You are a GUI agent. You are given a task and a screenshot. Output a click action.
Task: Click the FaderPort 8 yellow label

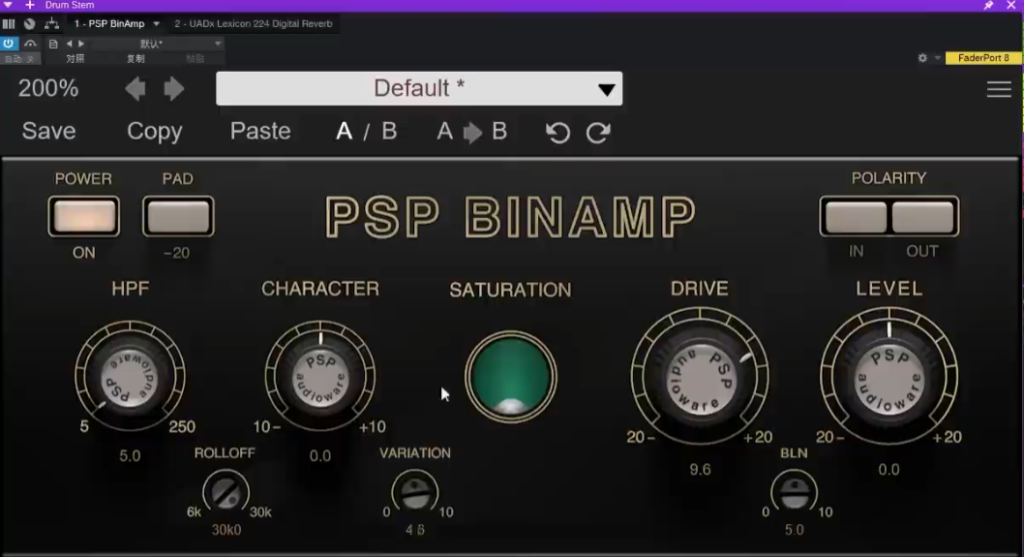983,58
